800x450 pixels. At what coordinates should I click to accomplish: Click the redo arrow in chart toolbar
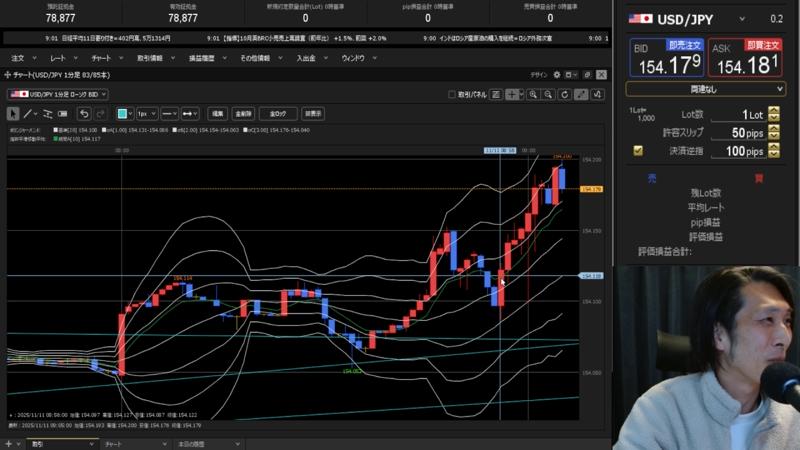pos(99,114)
